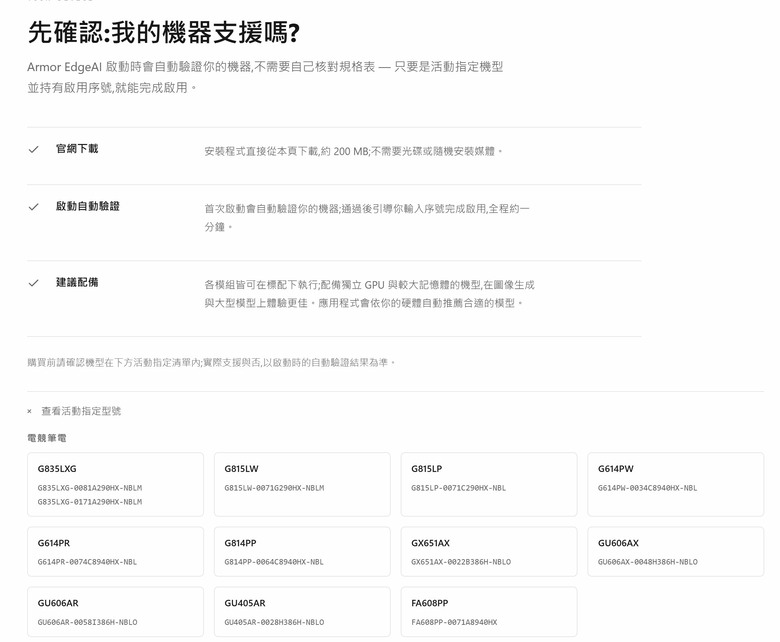Click the checkmark icon beside 官網下載
The width and height of the screenshot is (780, 642).
tap(33, 149)
